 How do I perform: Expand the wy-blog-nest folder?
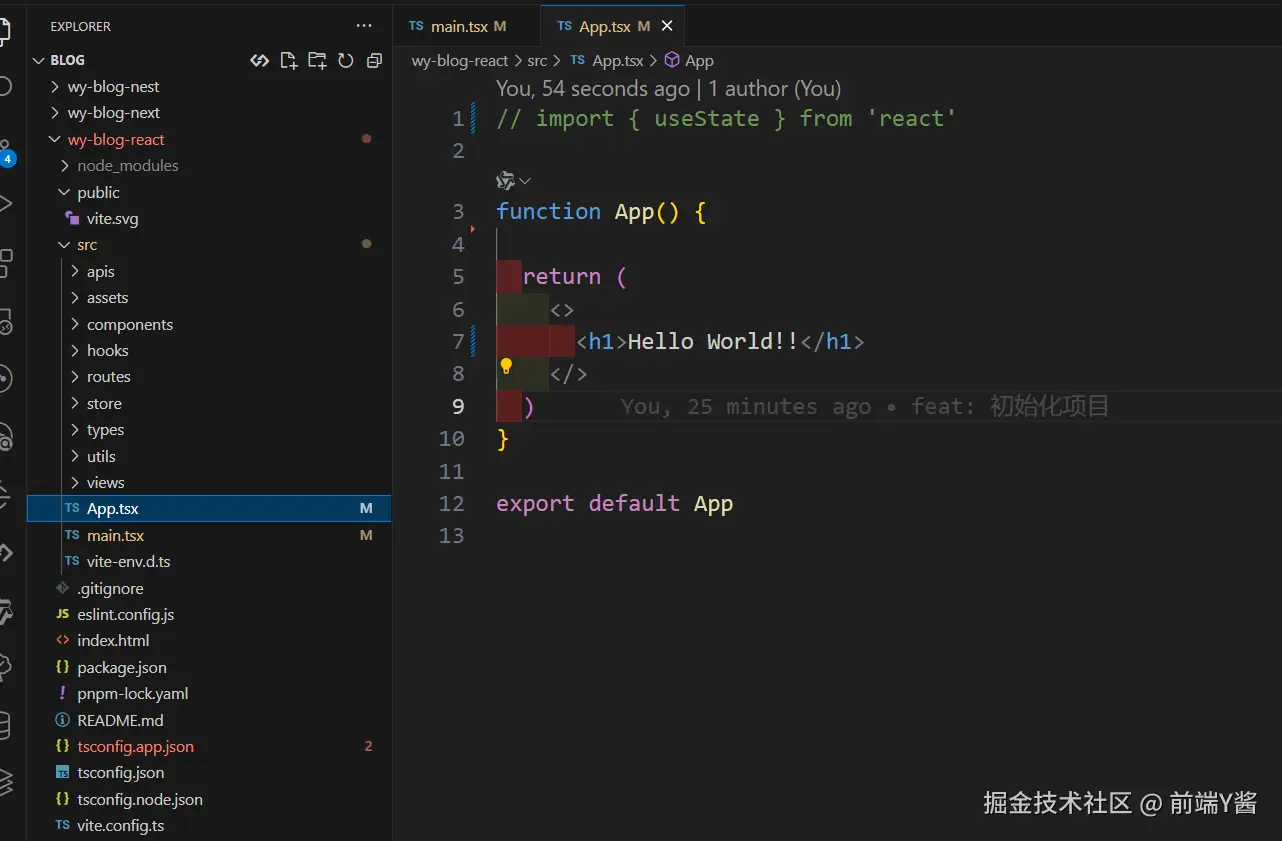coord(56,87)
